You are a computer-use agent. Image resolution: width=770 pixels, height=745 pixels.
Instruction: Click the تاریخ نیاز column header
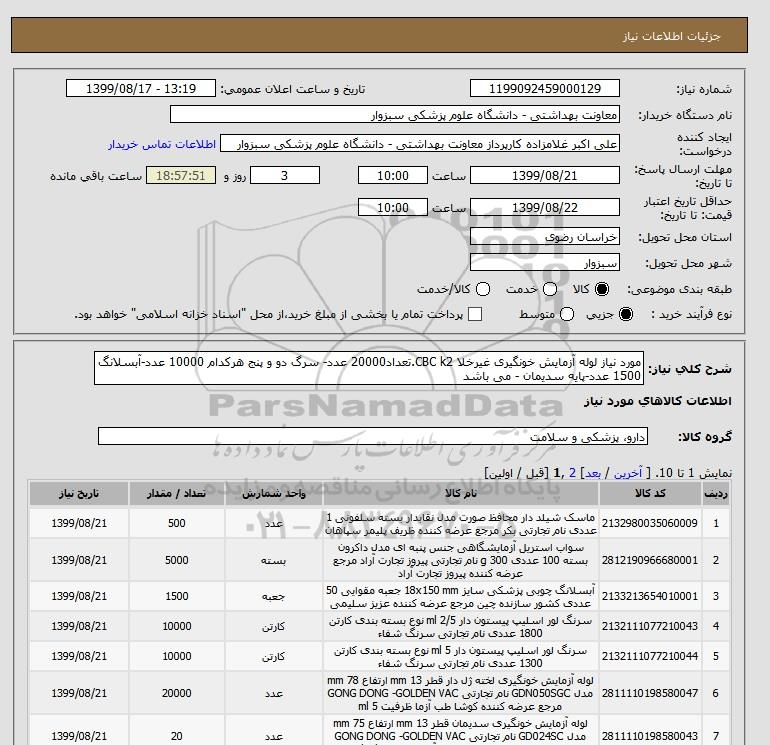[79, 494]
